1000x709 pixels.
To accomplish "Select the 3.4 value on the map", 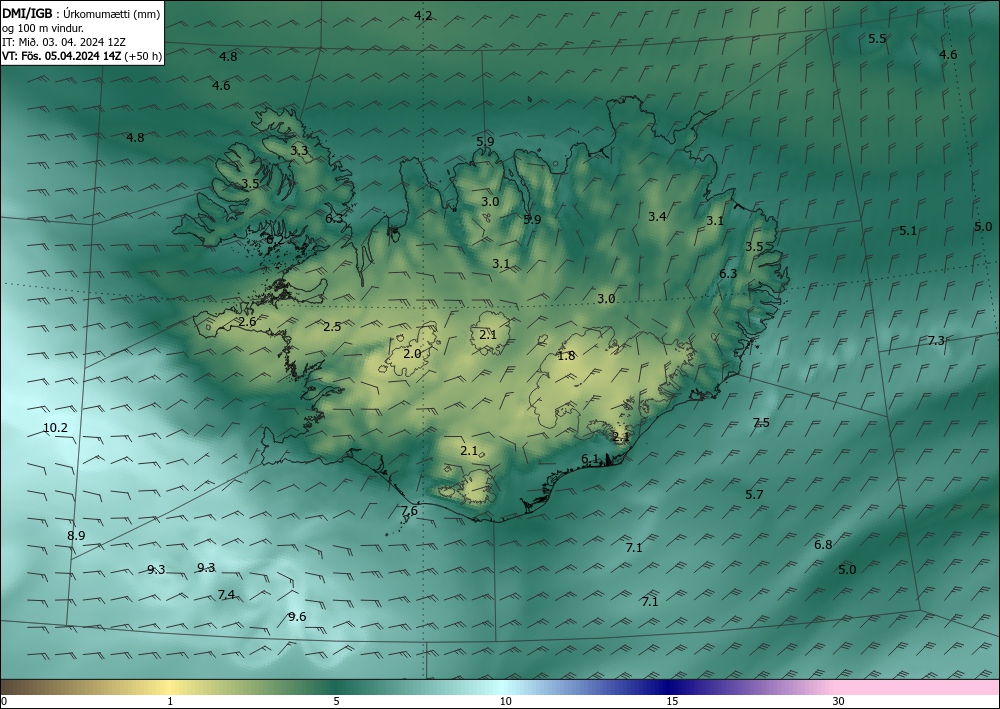I will tap(657, 216).
